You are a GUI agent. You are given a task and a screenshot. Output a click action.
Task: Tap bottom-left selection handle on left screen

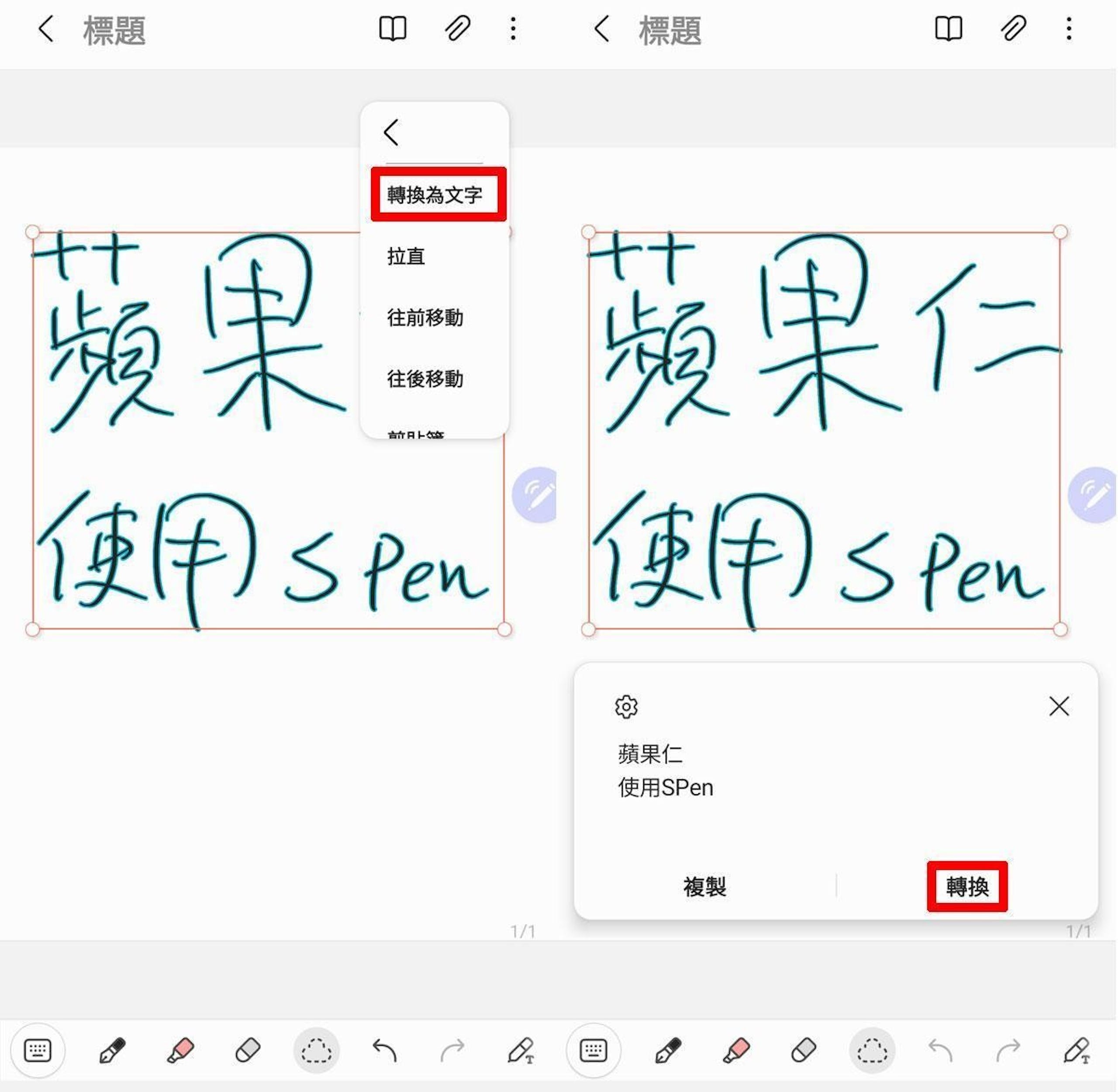(33, 629)
